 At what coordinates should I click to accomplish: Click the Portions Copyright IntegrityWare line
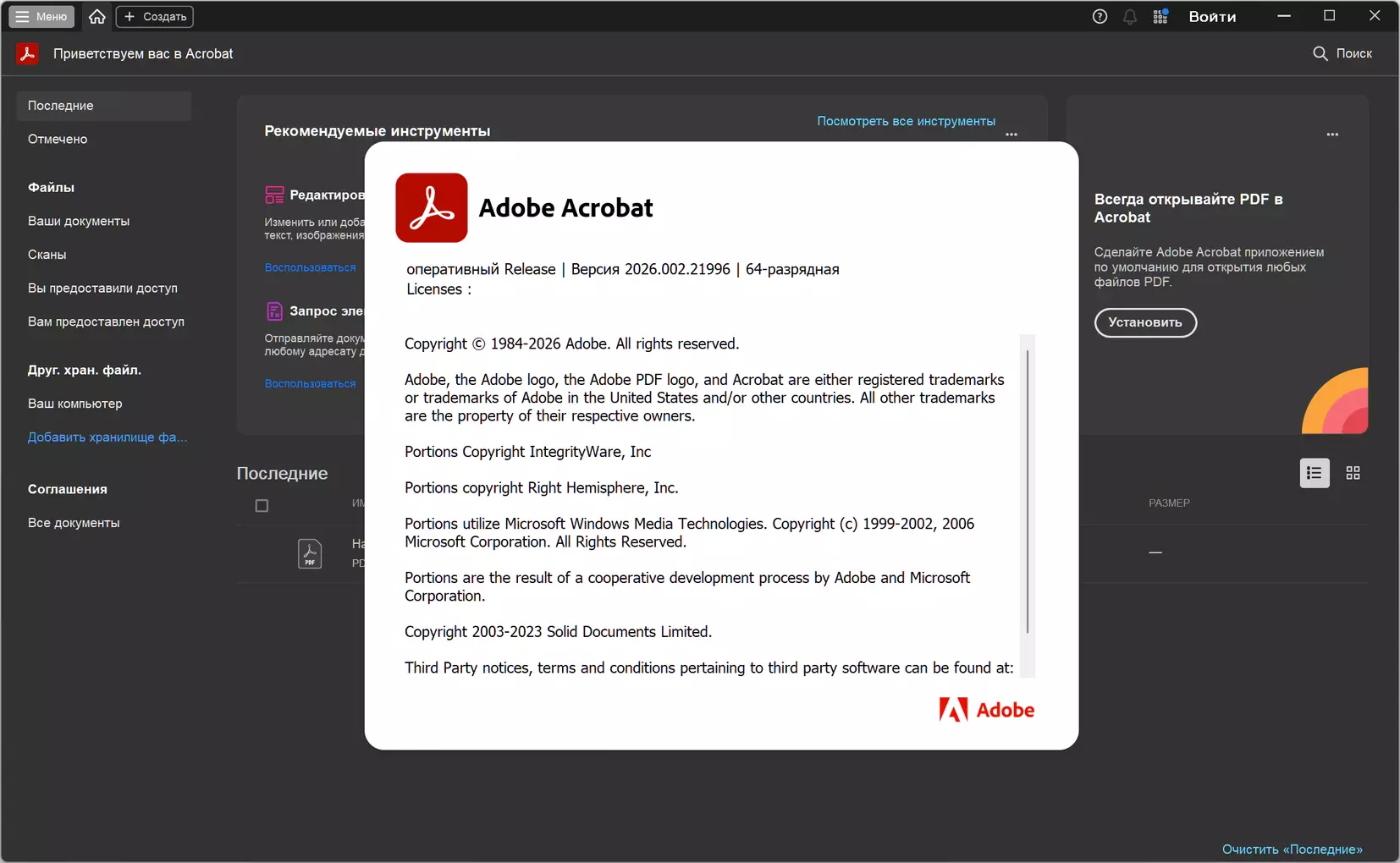pos(527,452)
